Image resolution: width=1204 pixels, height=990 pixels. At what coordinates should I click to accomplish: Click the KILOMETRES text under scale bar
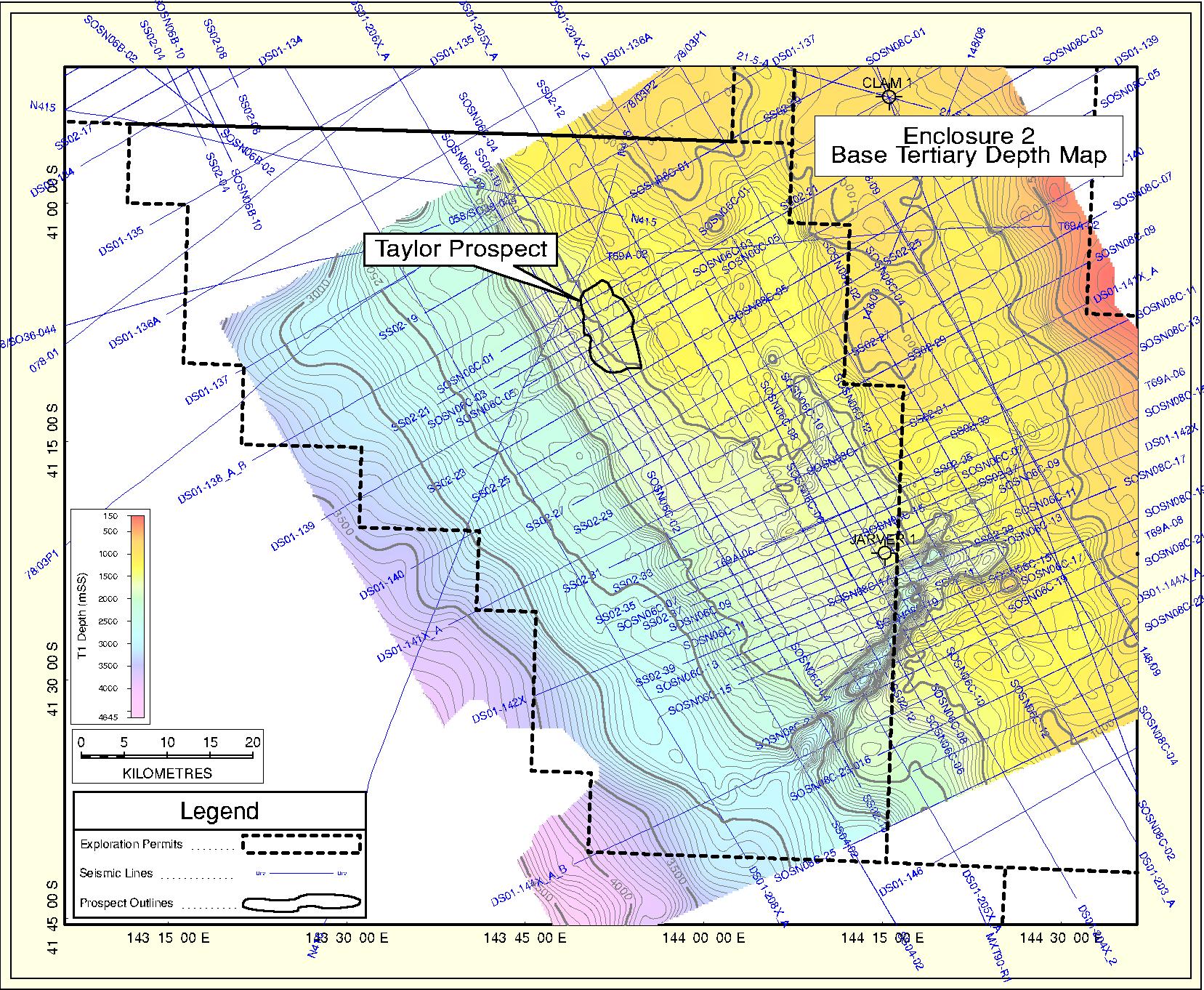167,773
